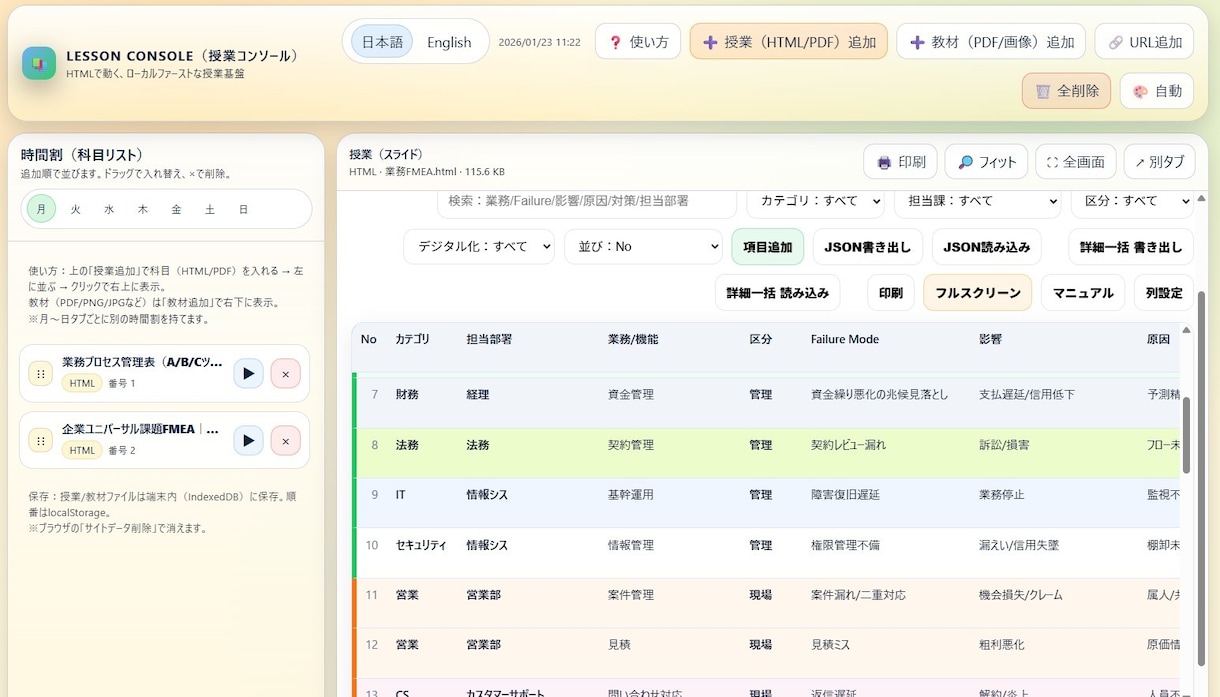Screen dimensions: 1220x697
Task: Click the Failure Mode column header
Action: 845,340
